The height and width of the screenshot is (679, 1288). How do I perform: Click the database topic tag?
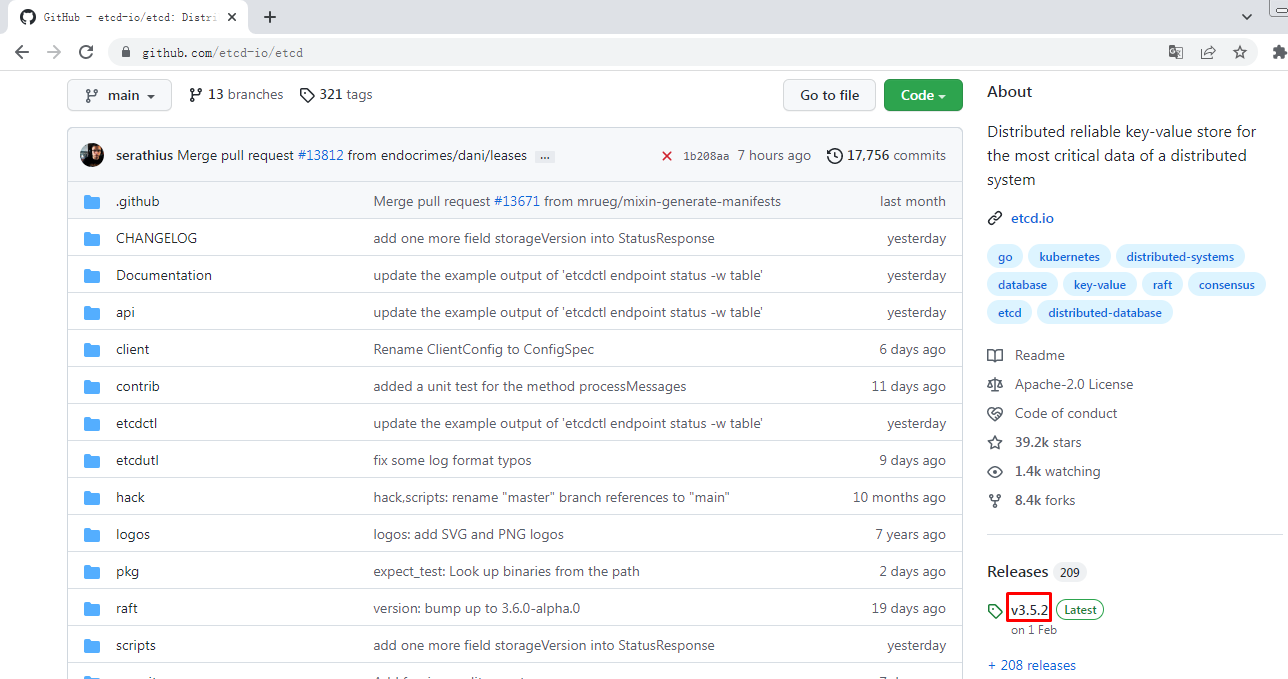[1022, 285]
